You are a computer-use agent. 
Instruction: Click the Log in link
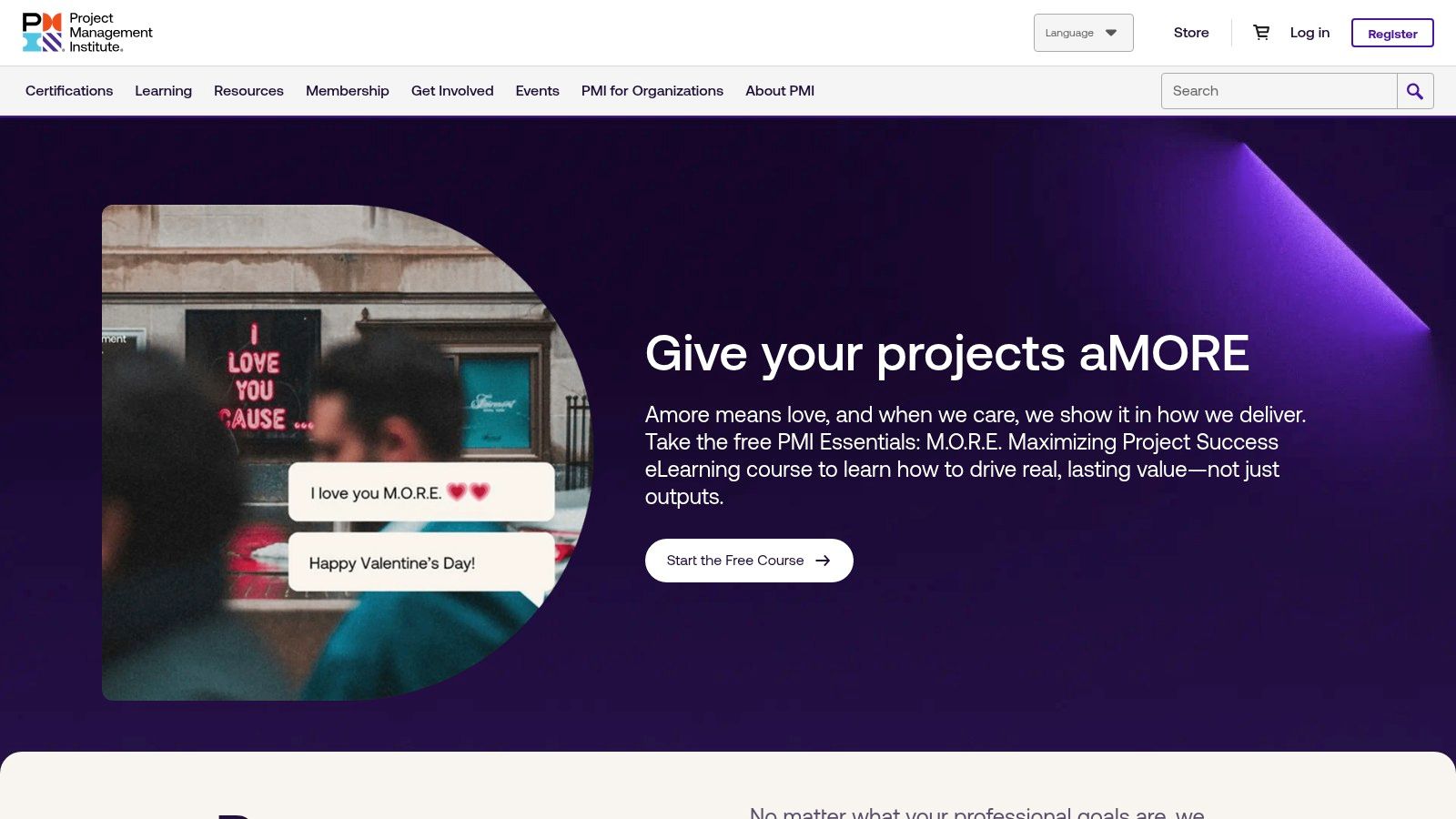[1309, 32]
